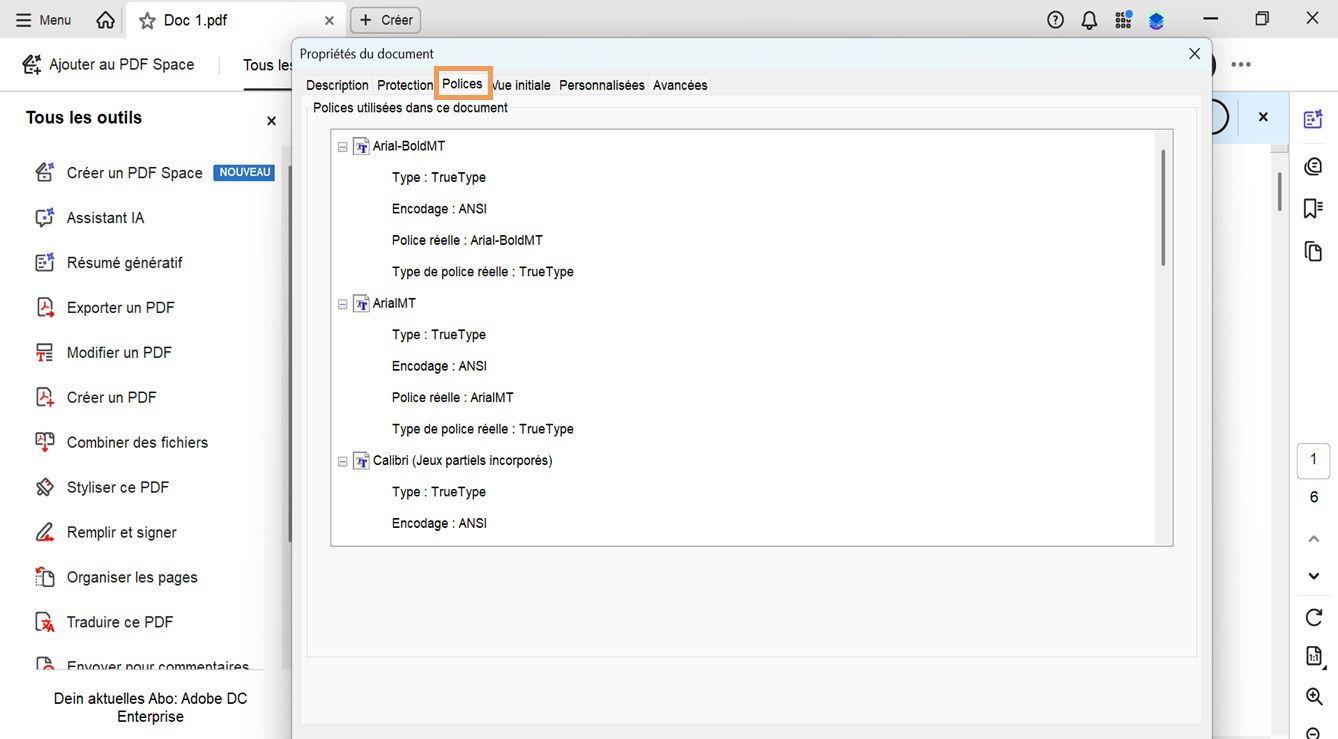
Task: Click the Créer button
Action: 386,20
